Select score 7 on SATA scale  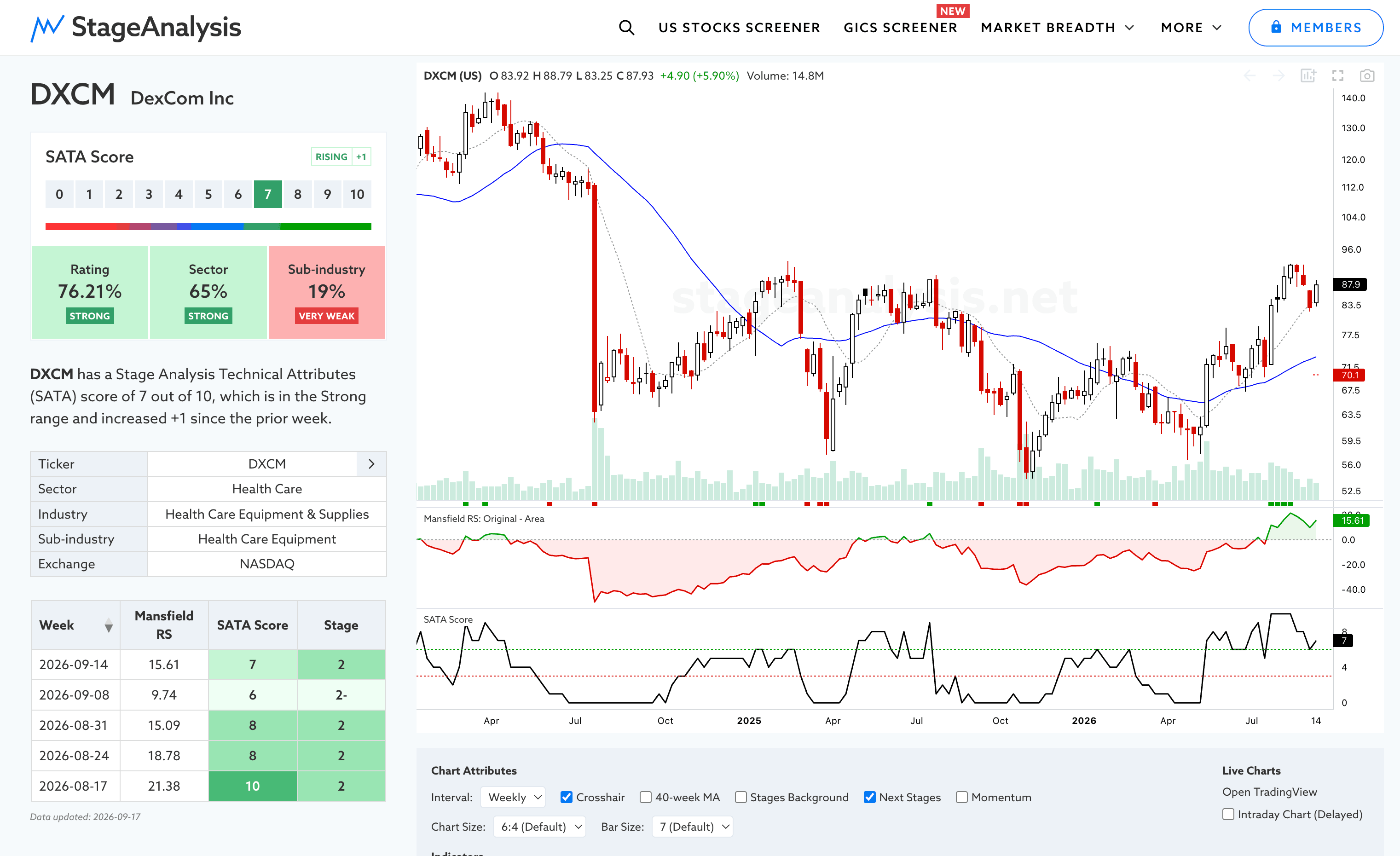click(267, 194)
